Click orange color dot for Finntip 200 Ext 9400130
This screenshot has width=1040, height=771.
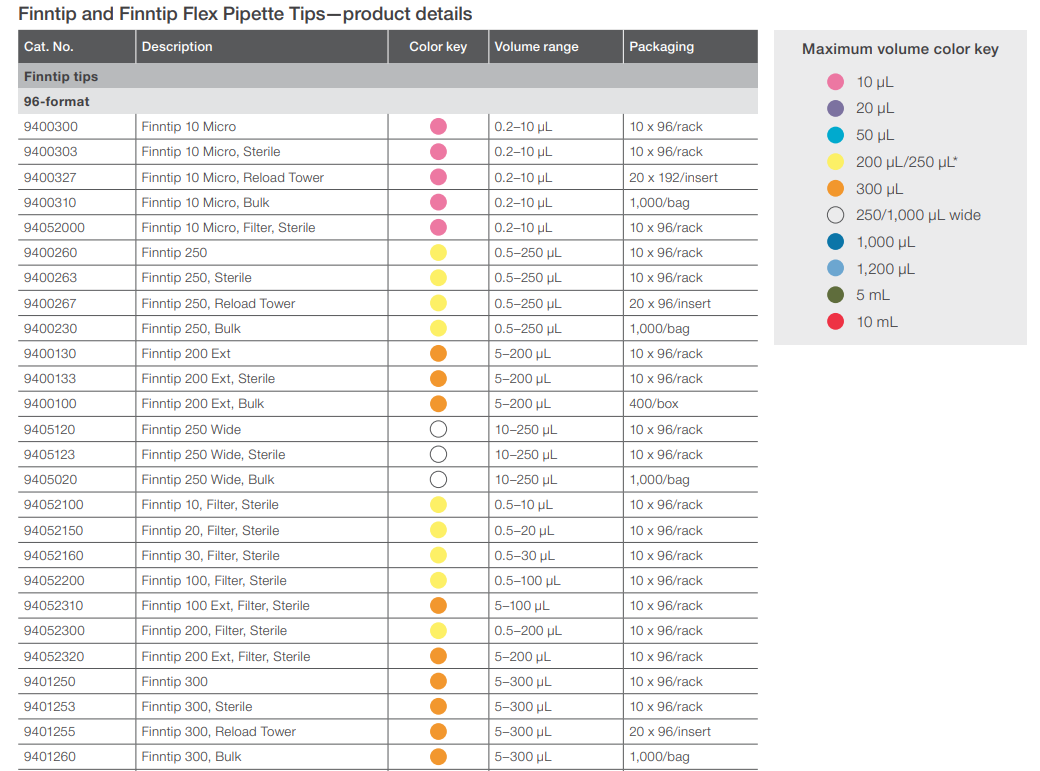tap(438, 354)
